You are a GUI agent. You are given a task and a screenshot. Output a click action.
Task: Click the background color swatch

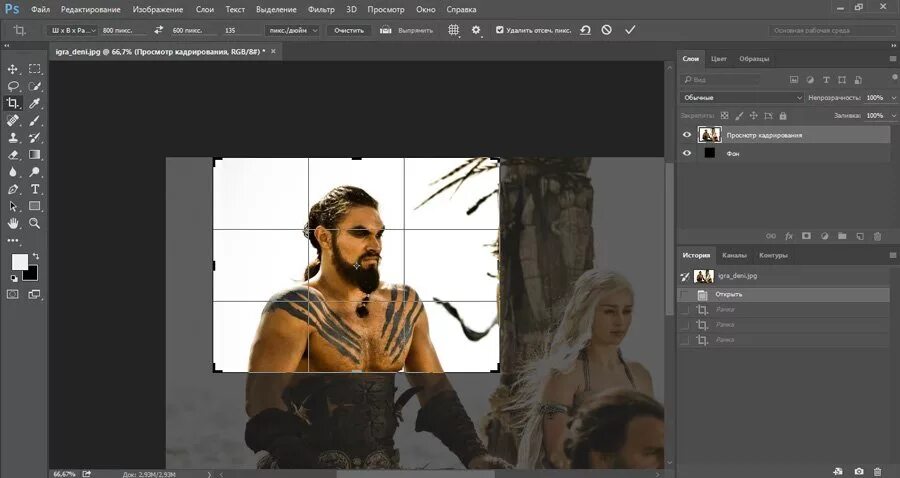(x=30, y=273)
